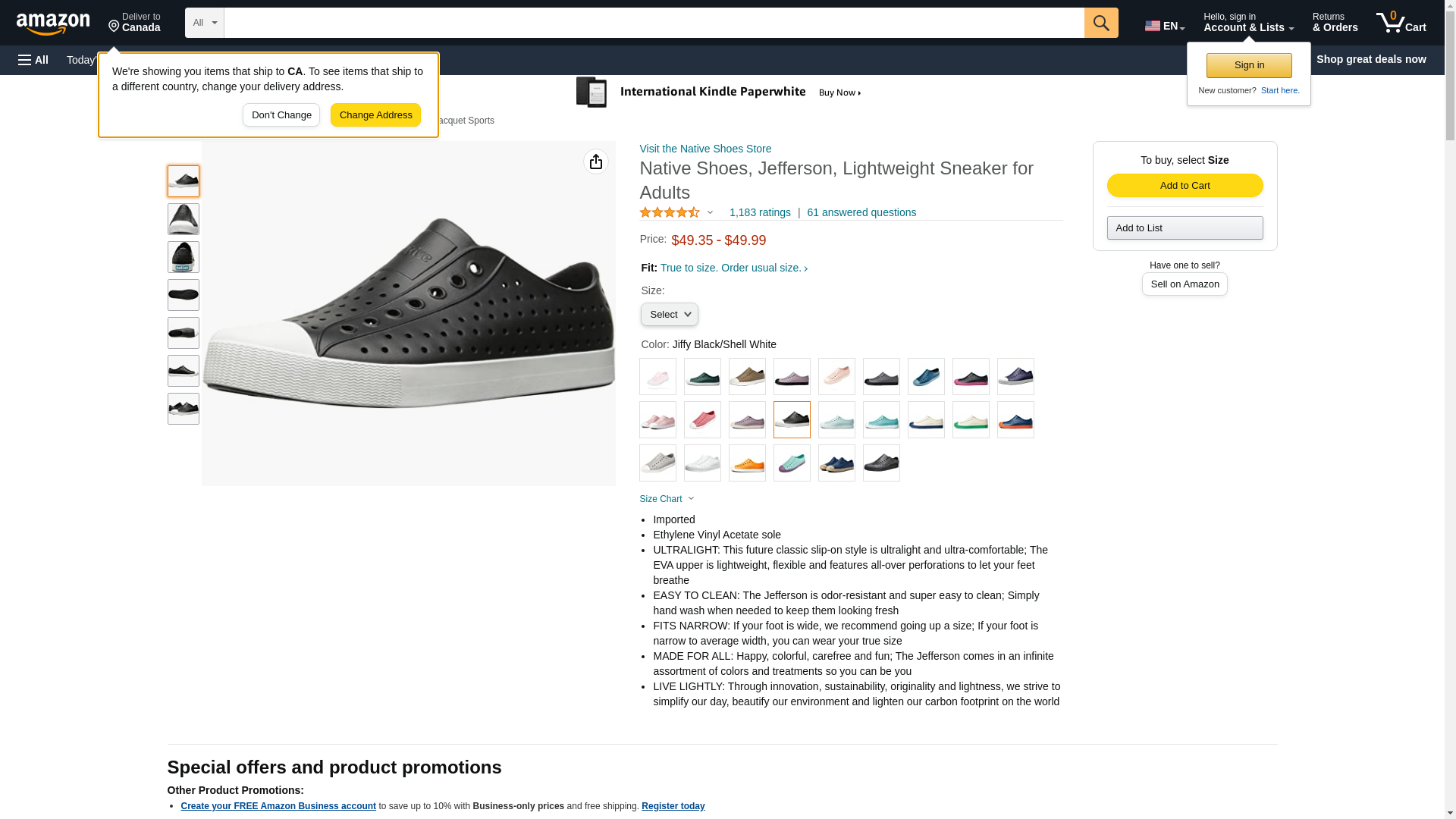Screen dimensions: 1456x819
Task: Open Returns & Orders
Action: 1335,23
